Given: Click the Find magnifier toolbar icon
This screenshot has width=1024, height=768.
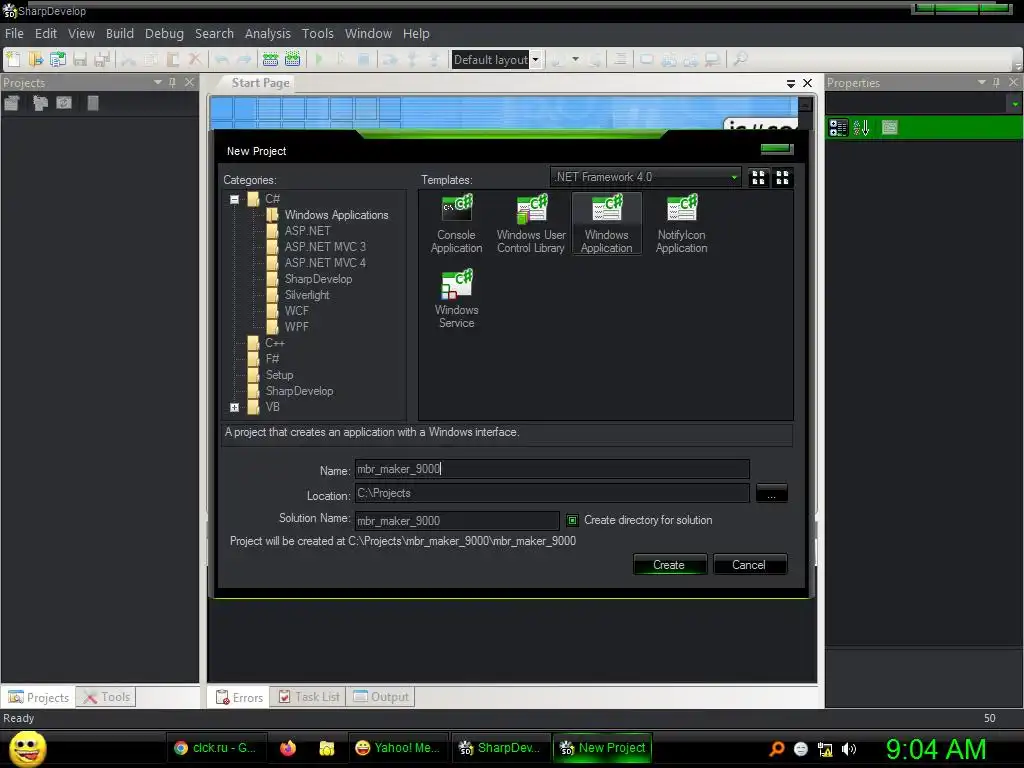Looking at the screenshot, I should click(x=740, y=59).
